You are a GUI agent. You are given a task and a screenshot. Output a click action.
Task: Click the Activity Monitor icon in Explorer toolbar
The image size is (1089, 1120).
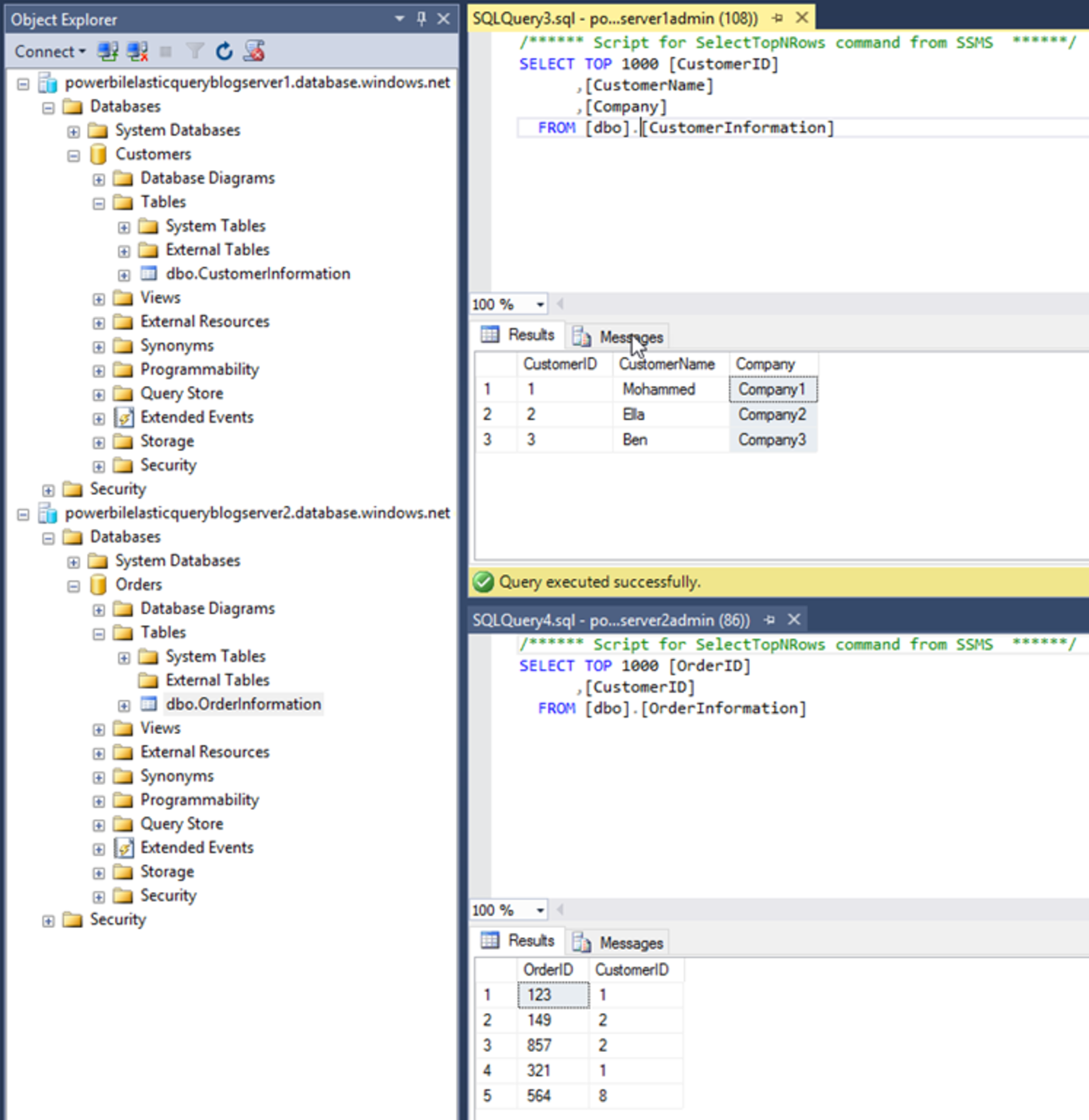pyautogui.click(x=254, y=51)
